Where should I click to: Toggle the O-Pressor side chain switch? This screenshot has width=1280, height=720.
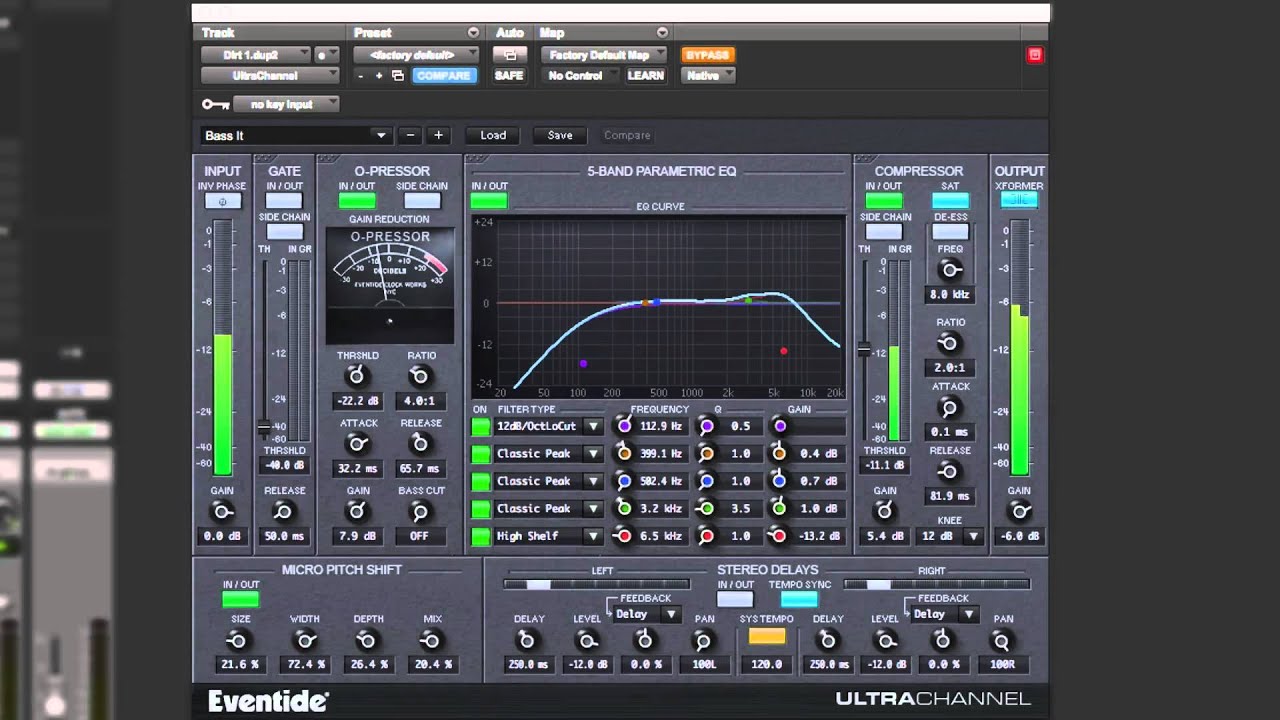[x=422, y=201]
